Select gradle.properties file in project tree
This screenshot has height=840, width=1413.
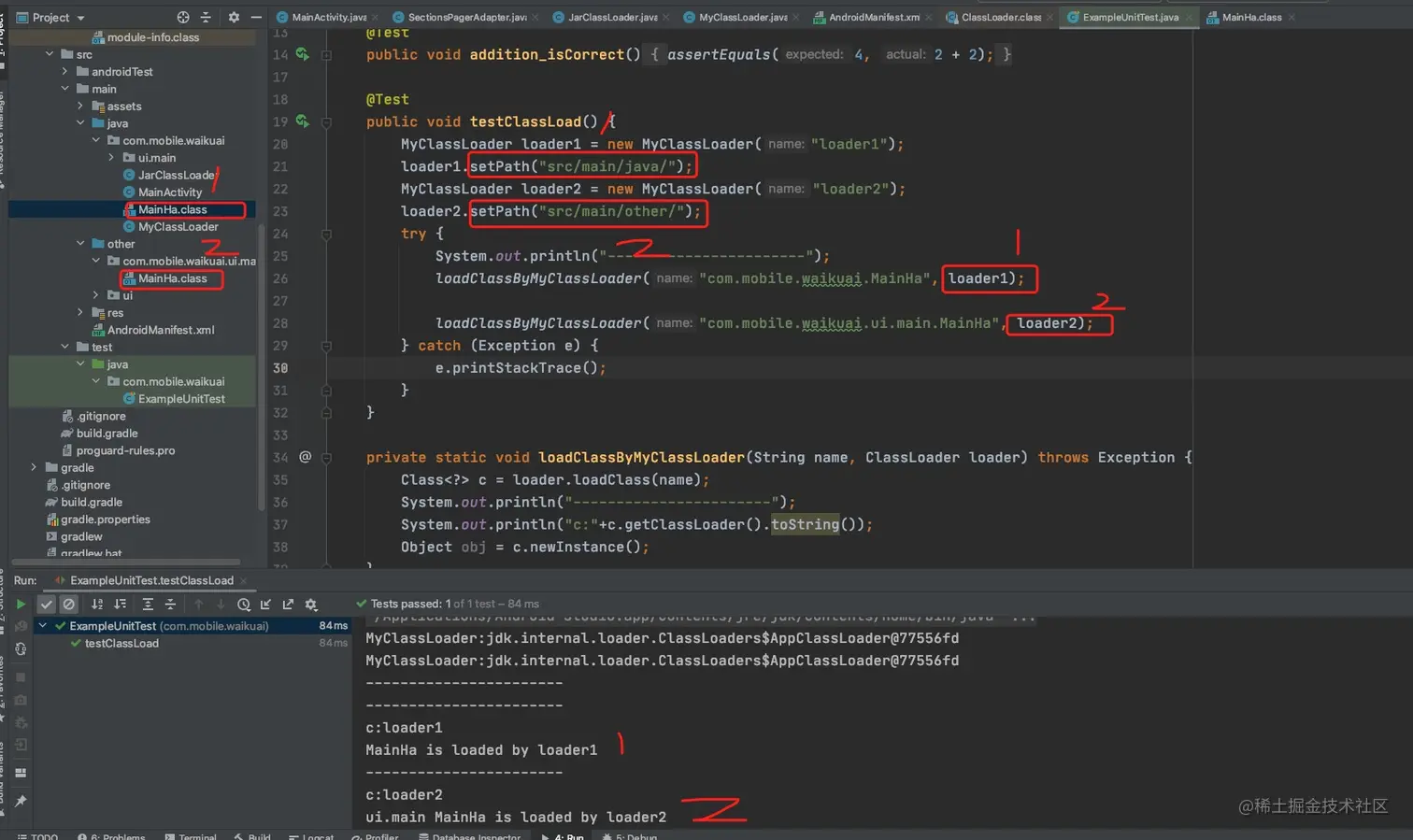[98, 520]
